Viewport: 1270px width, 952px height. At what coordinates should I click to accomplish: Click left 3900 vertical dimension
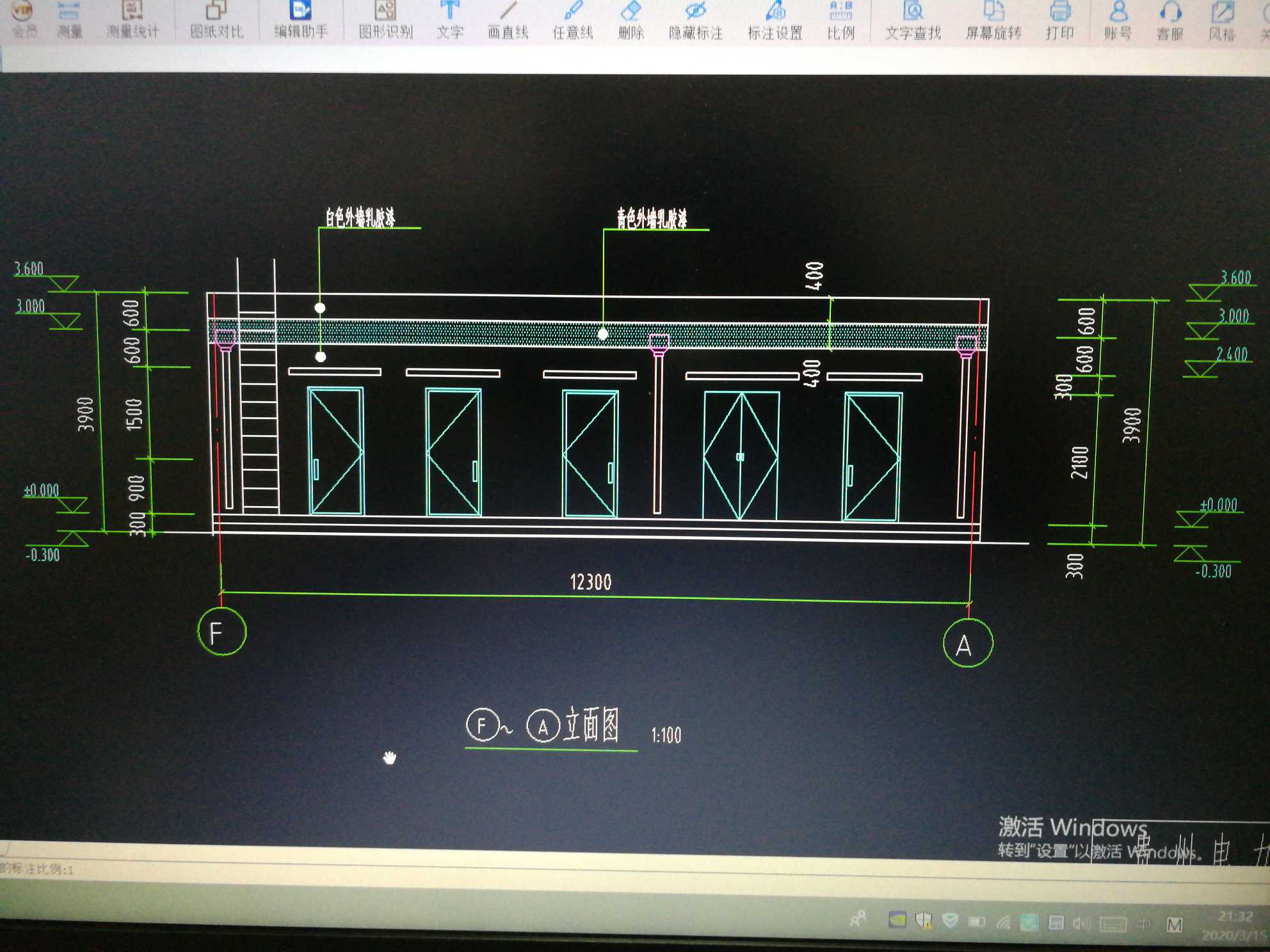tap(86, 414)
